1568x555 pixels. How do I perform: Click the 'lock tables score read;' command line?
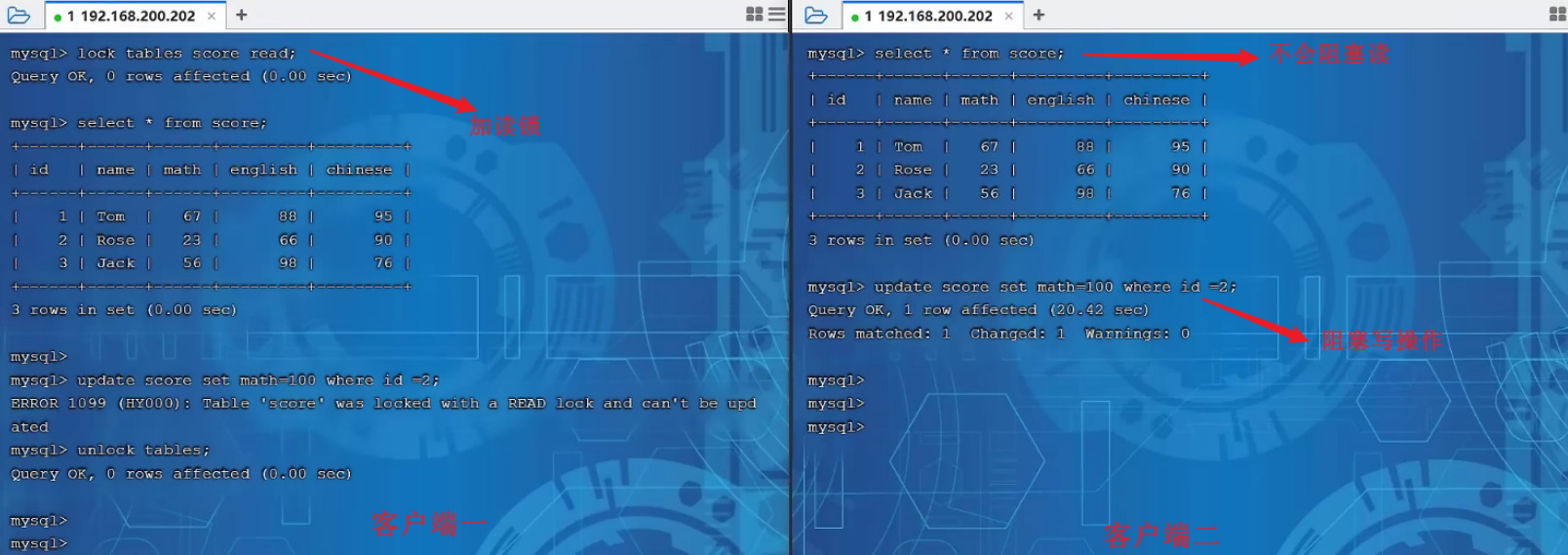click(153, 54)
